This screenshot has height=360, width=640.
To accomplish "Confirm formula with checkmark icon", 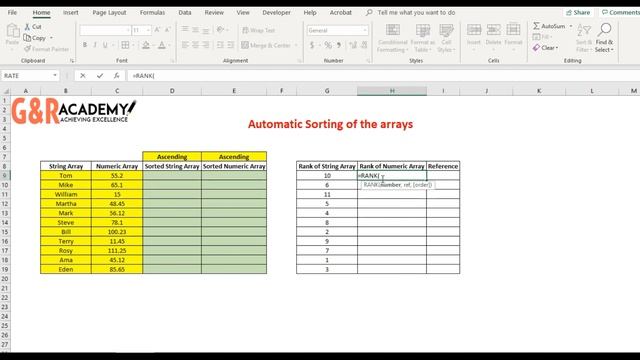I will pos(100,76).
